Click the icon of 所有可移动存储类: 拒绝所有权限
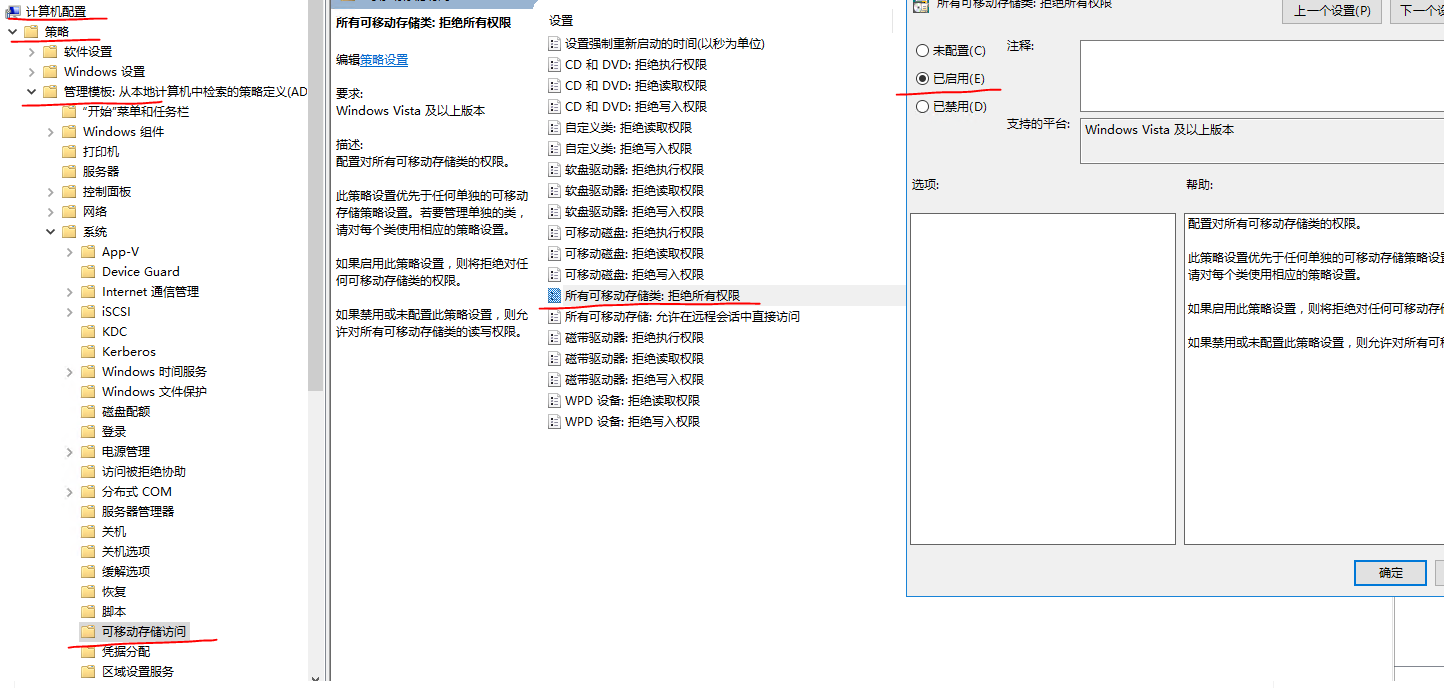The image size is (1444, 688). (555, 295)
